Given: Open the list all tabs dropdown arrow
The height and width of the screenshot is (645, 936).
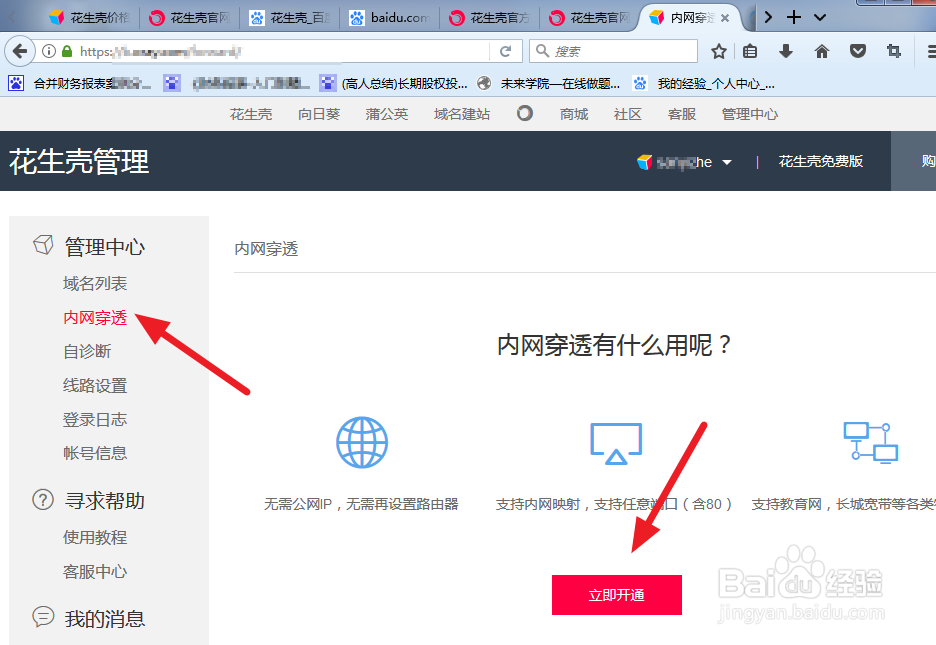Looking at the screenshot, I should (820, 18).
